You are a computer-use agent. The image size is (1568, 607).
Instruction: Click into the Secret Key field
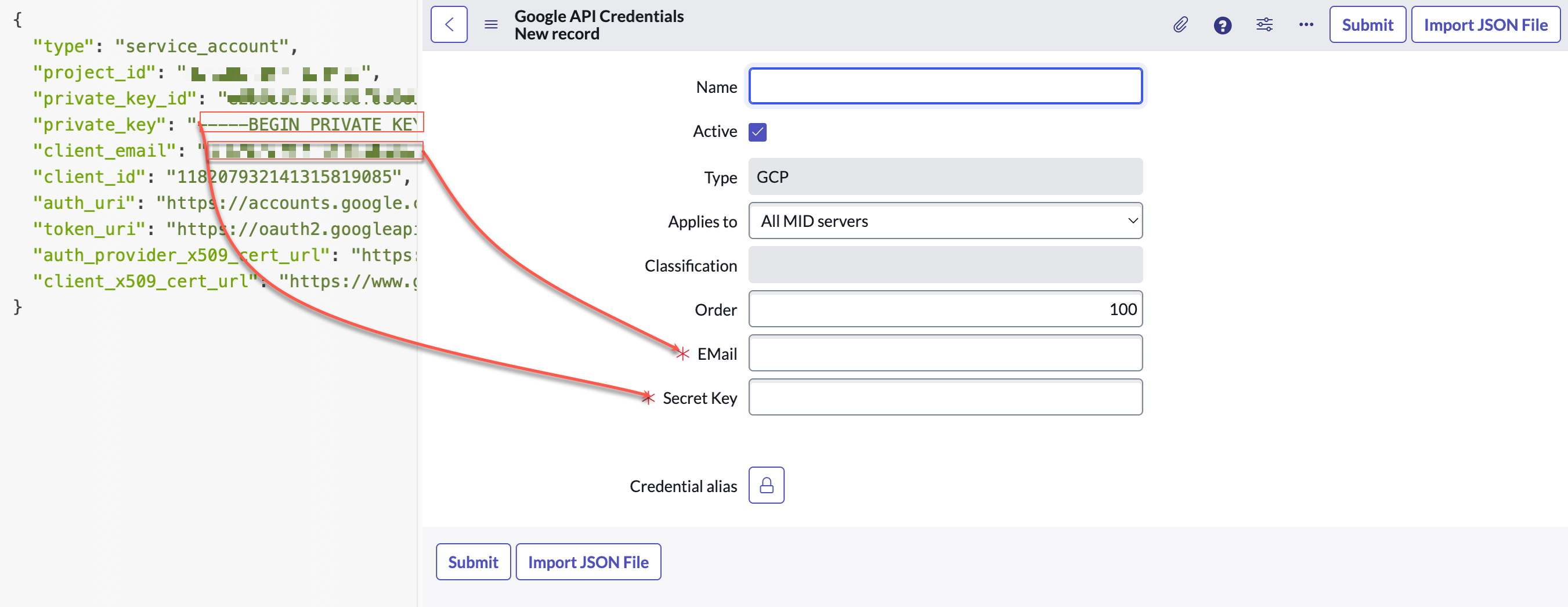point(945,397)
